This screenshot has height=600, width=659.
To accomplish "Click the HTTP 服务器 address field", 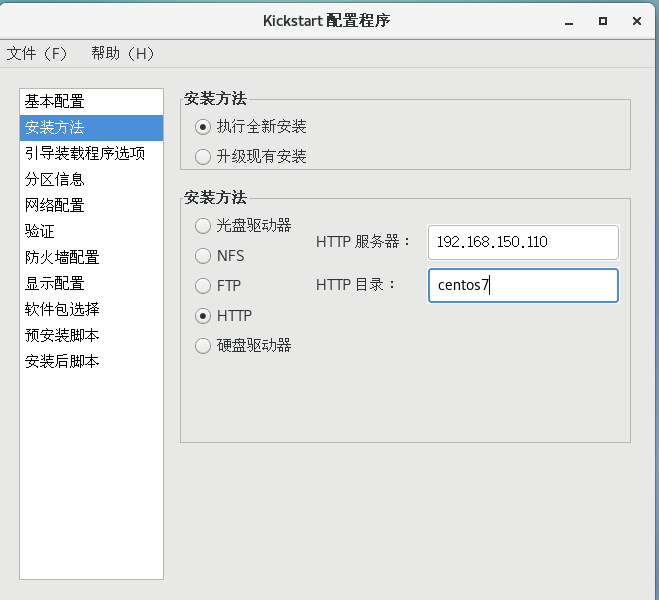I will (523, 242).
